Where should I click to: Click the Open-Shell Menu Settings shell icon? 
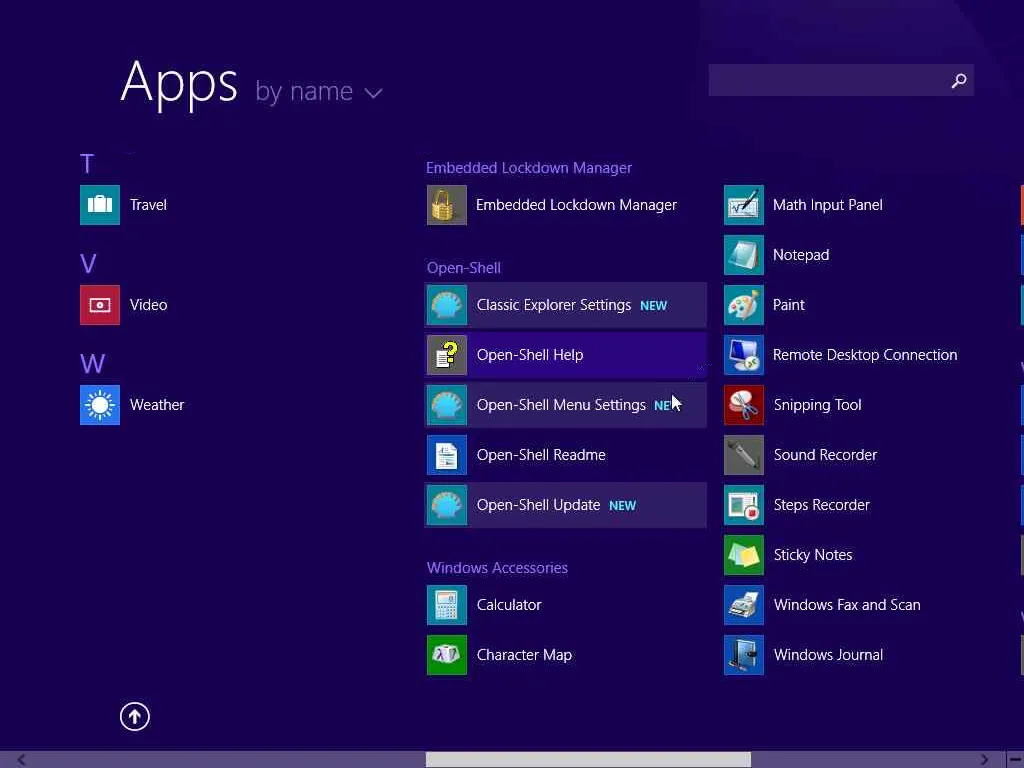(x=447, y=405)
